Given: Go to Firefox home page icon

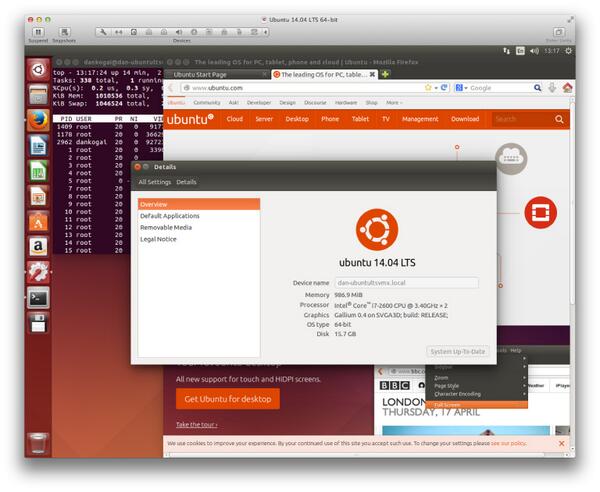Looking at the screenshot, I should click(x=567, y=88).
